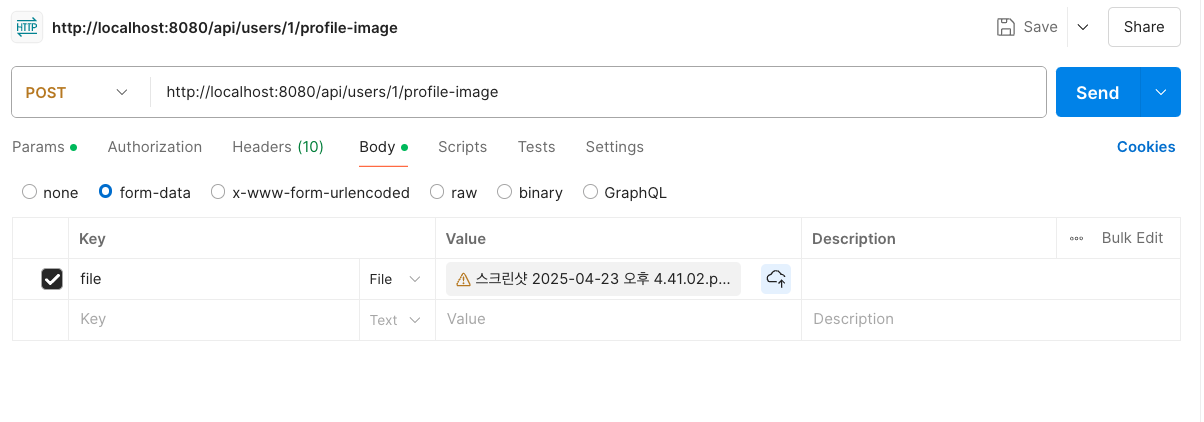Viewport: 1204px width, 422px height.
Task: Click the cloud upload icon beside file value
Action: (776, 279)
